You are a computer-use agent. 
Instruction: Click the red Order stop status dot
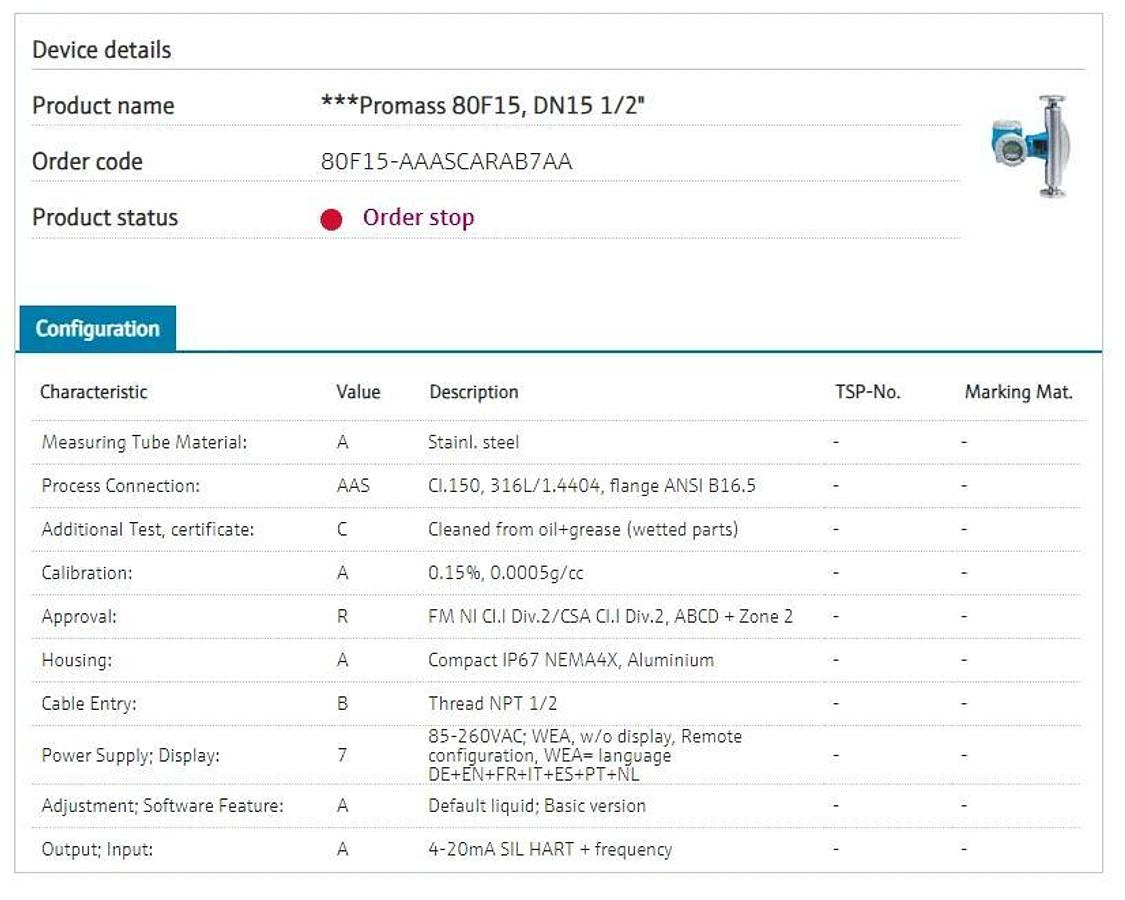tap(331, 219)
